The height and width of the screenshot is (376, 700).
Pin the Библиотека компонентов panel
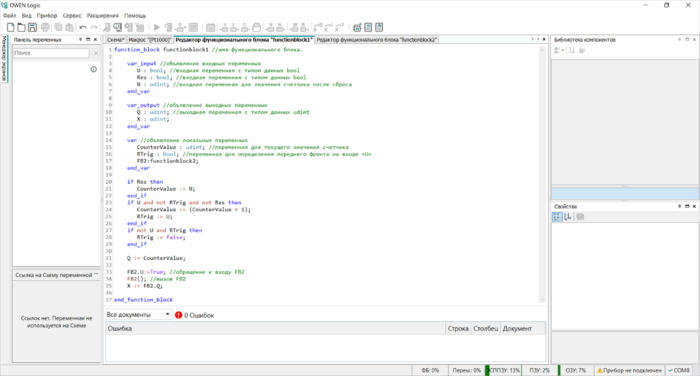click(679, 40)
